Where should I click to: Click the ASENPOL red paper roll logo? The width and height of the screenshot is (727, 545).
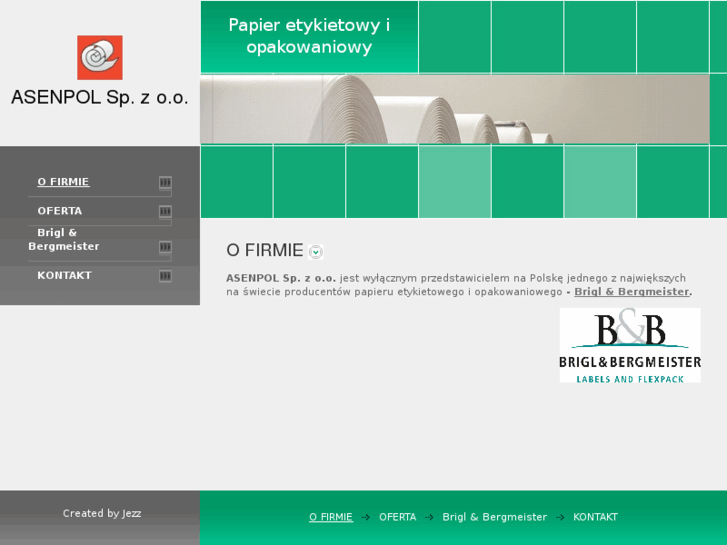pyautogui.click(x=100, y=58)
